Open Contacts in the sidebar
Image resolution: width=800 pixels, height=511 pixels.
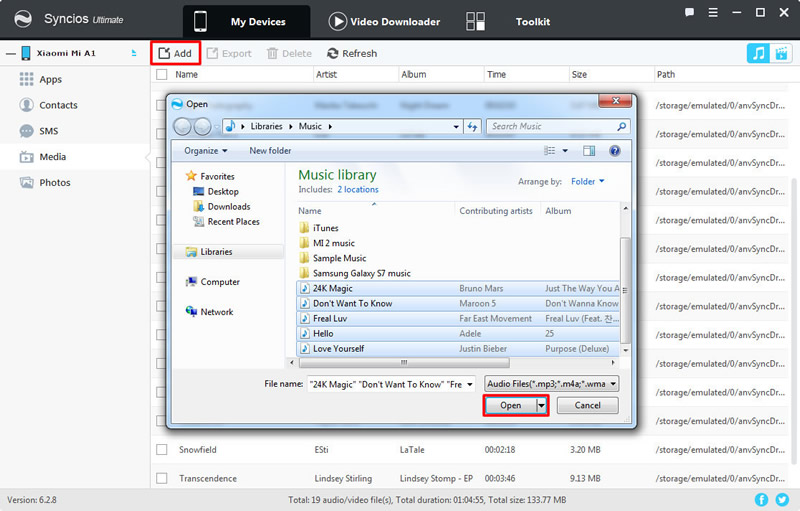pos(58,105)
